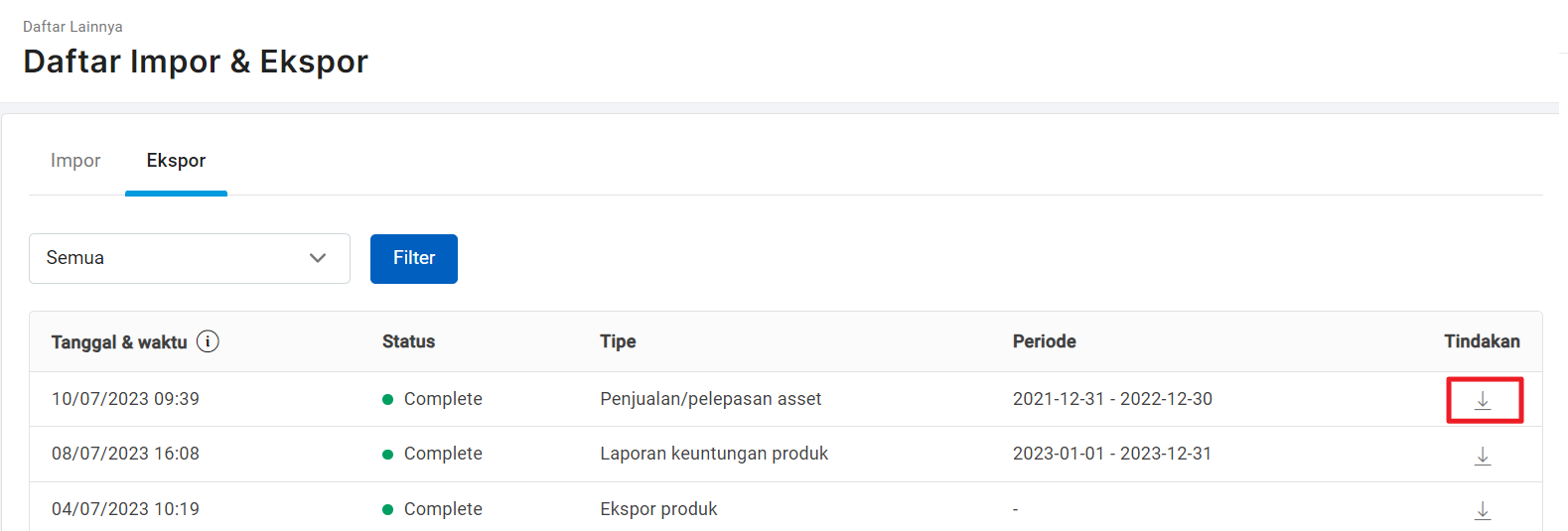Select the 08/07/2023 16:08 export row
The image size is (1568, 531).
[x=125, y=454]
